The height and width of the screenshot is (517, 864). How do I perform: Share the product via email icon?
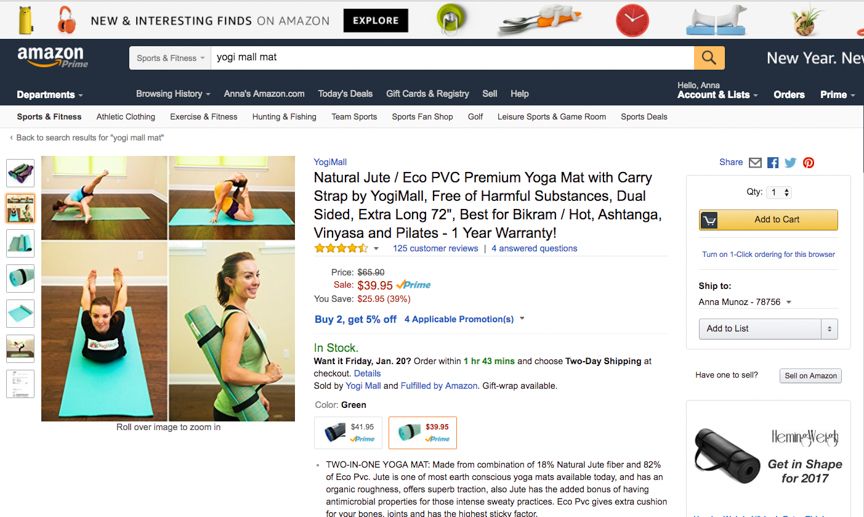(x=756, y=163)
